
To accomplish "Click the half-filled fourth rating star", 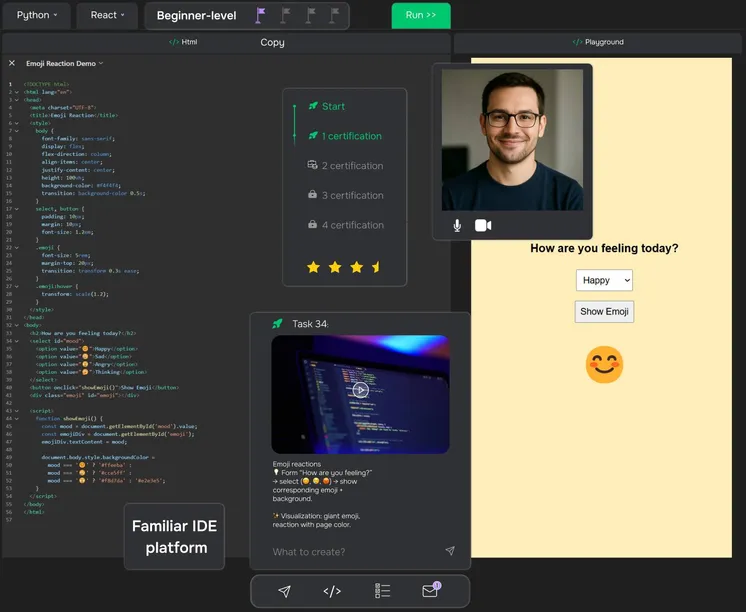I will point(376,267).
